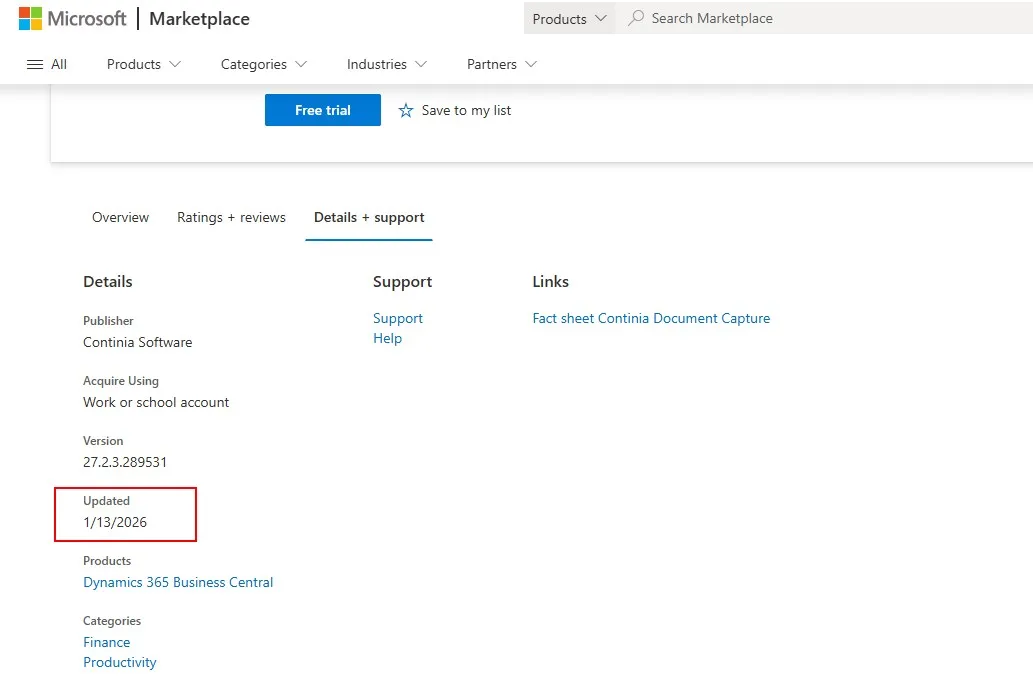Click the Free trial button
The image size is (1033, 693).
(323, 110)
